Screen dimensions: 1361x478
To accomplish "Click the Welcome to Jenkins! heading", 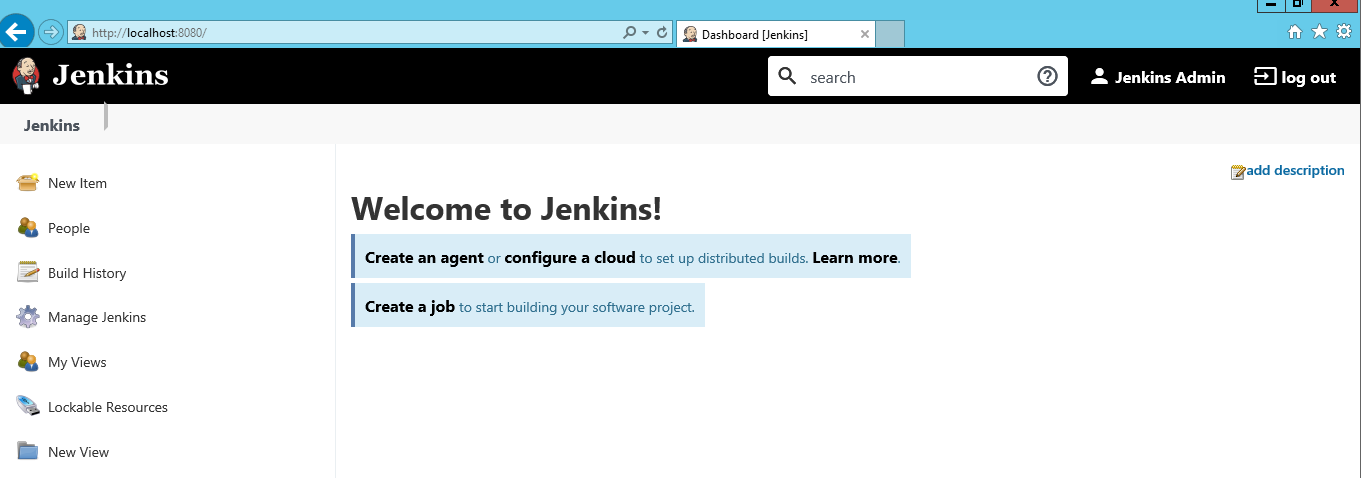I will pyautogui.click(x=506, y=209).
